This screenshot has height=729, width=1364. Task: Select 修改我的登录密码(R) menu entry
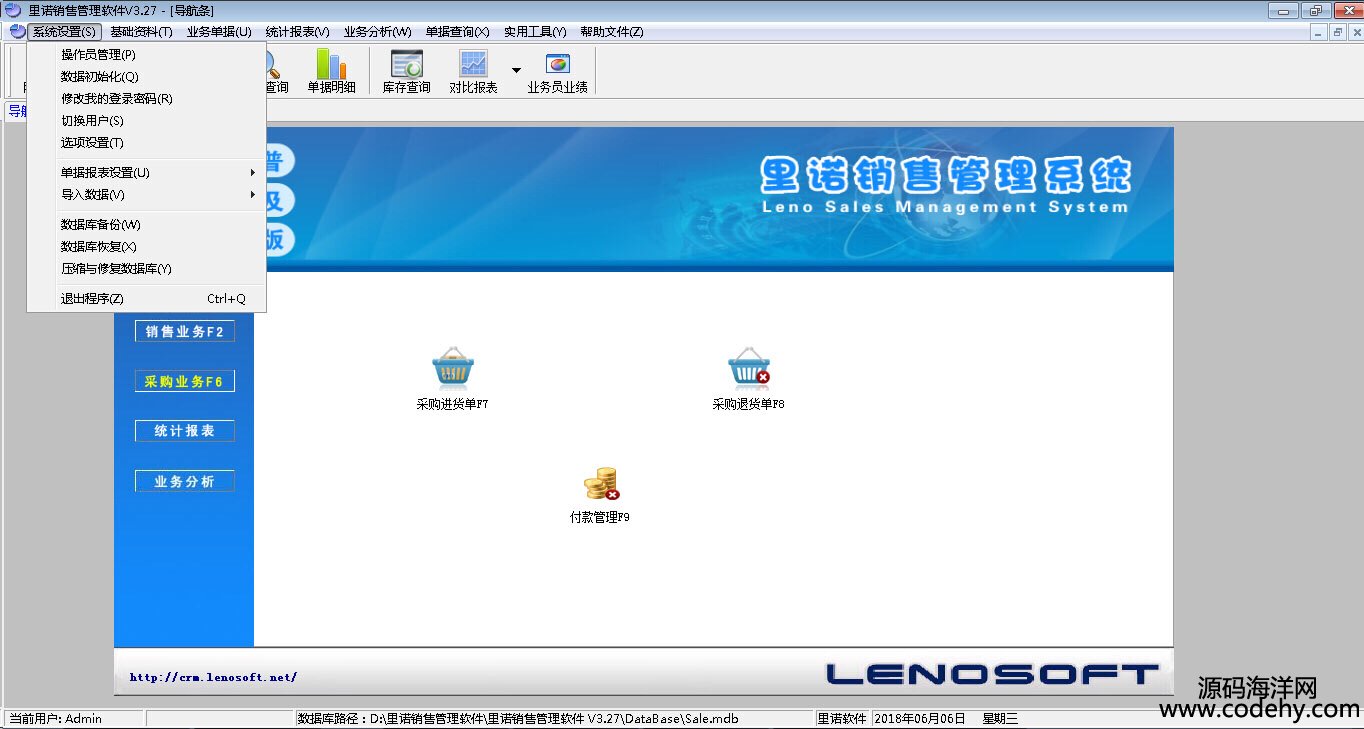pyautogui.click(x=147, y=99)
